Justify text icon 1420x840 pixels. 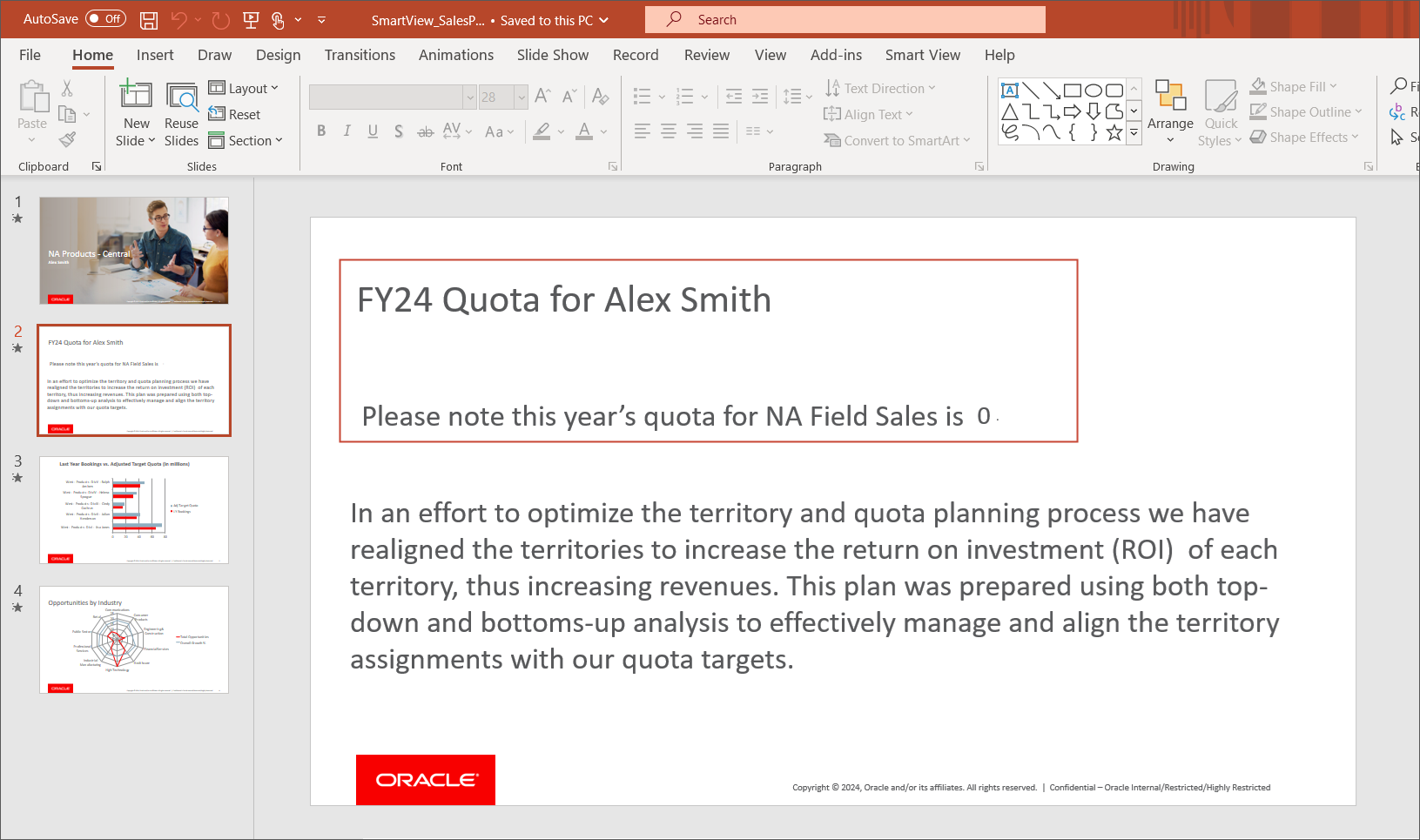721,131
